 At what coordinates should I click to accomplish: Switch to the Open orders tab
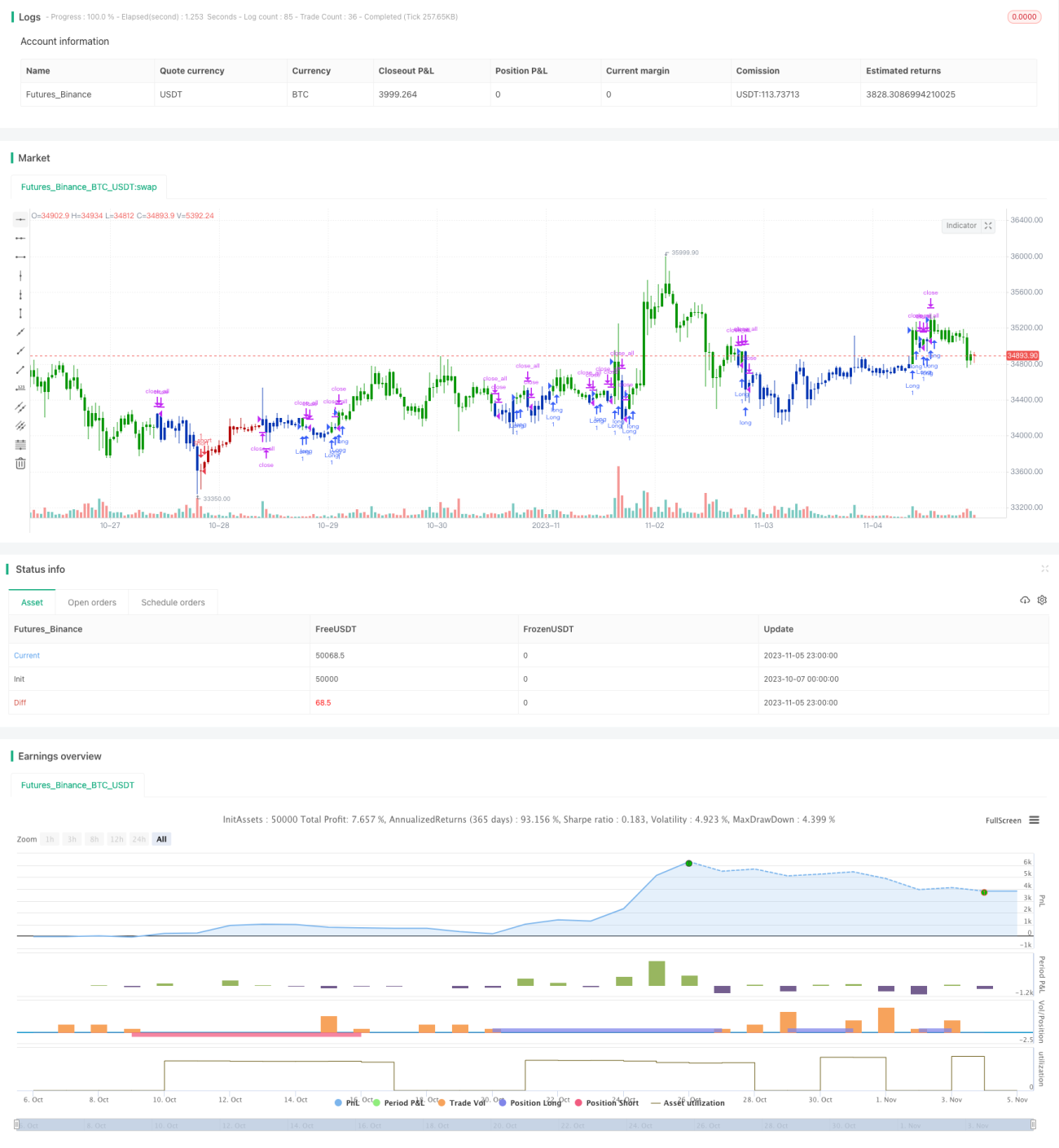pos(92,602)
